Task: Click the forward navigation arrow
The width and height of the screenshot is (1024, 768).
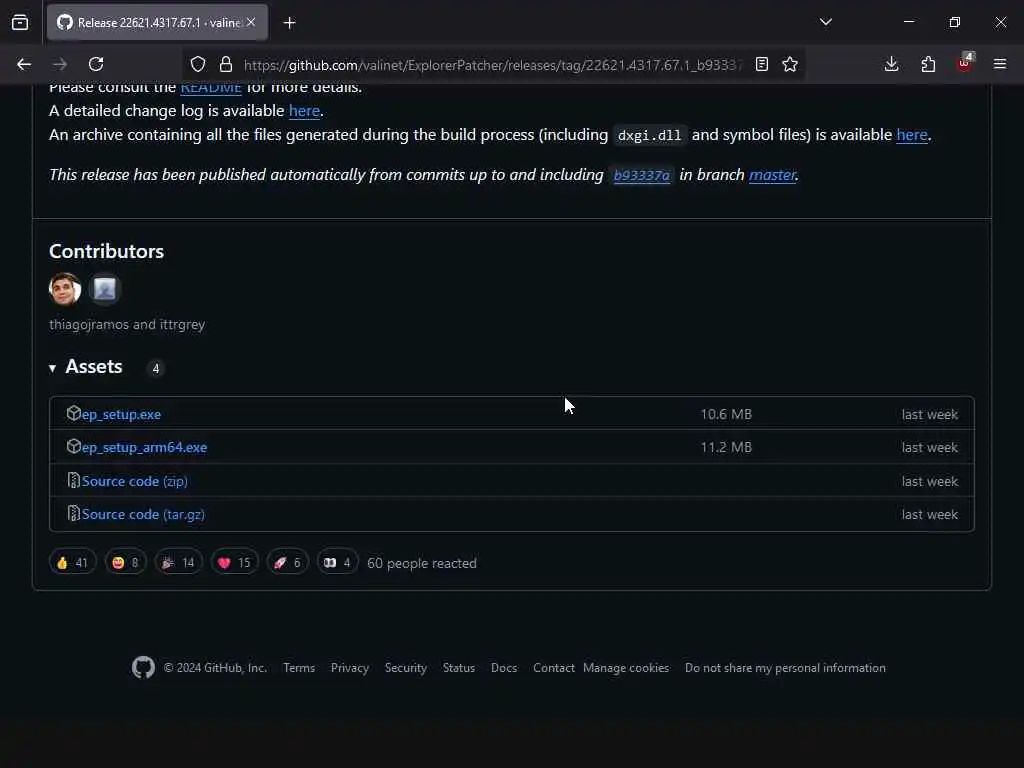Action: click(59, 64)
